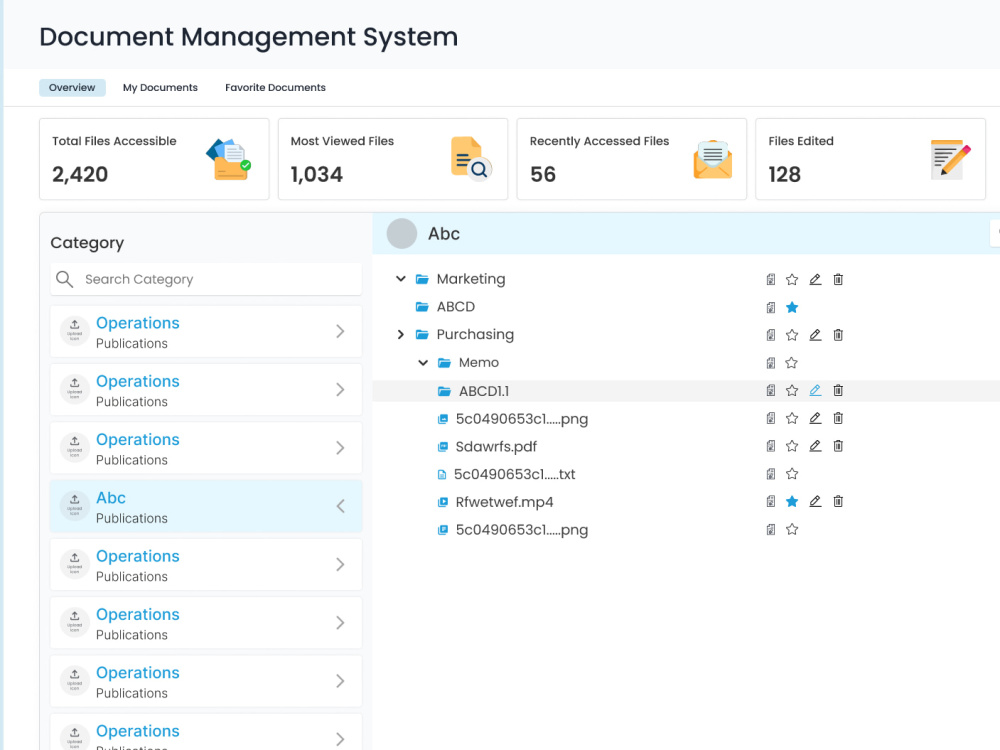Star the 5c0490653c1.....txt file as favorite
The height and width of the screenshot is (750, 1000).
(x=792, y=474)
